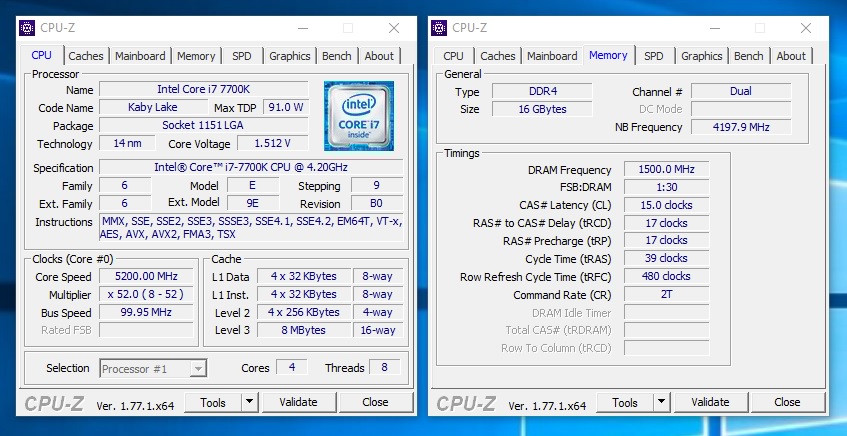Click the CPU-Z app icon in left window title bar
Screen dimensions: 847x436
[x=26, y=28]
